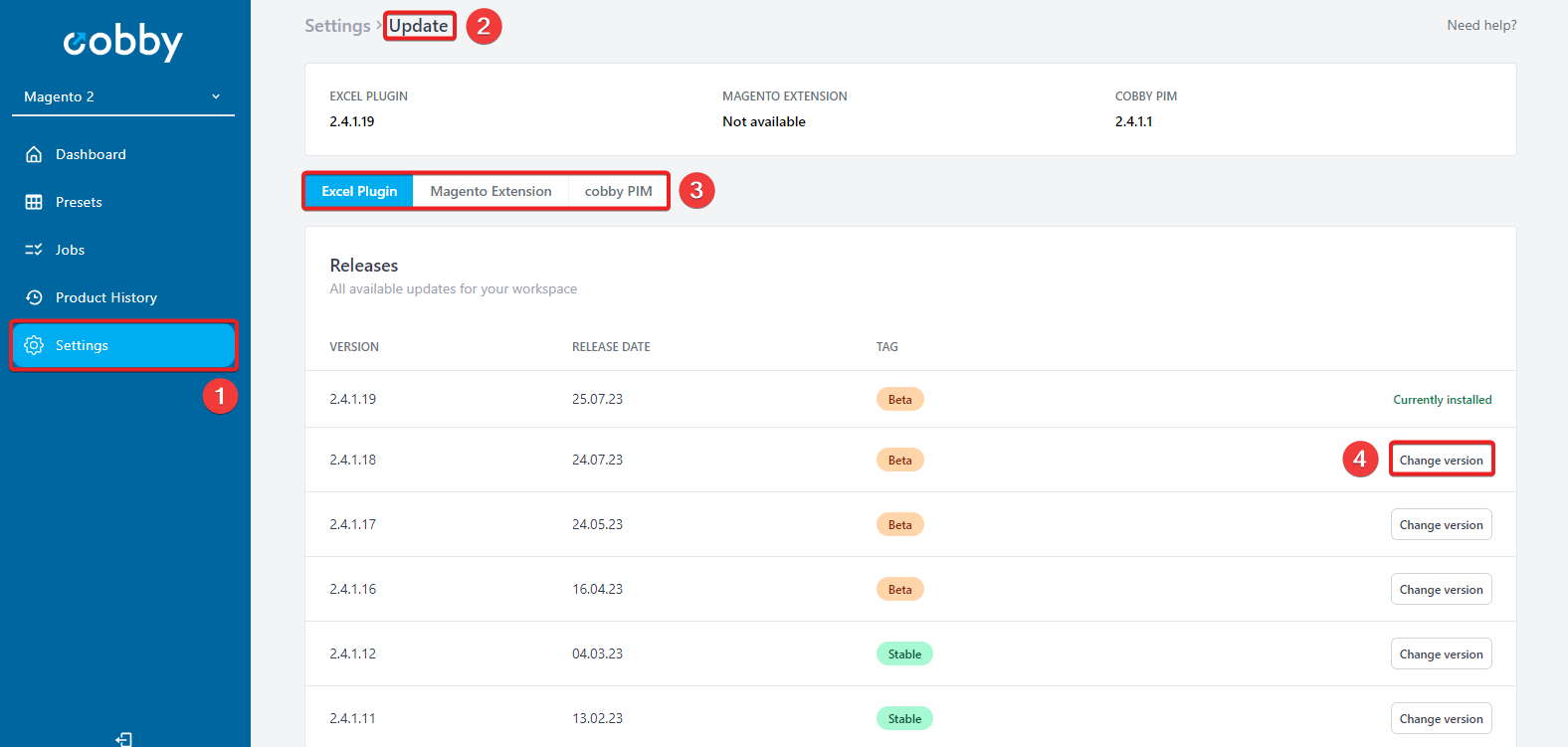Click the Currently installed label

pyautogui.click(x=1442, y=399)
